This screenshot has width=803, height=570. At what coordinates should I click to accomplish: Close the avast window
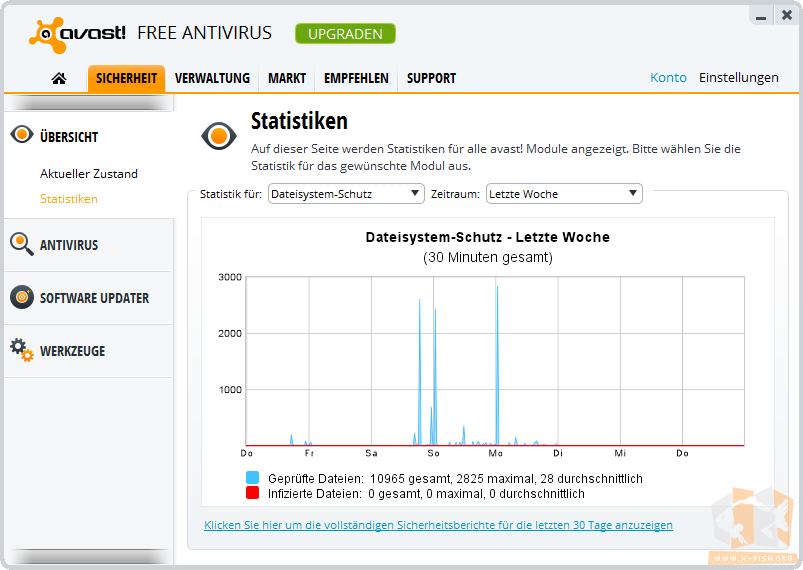[x=787, y=15]
